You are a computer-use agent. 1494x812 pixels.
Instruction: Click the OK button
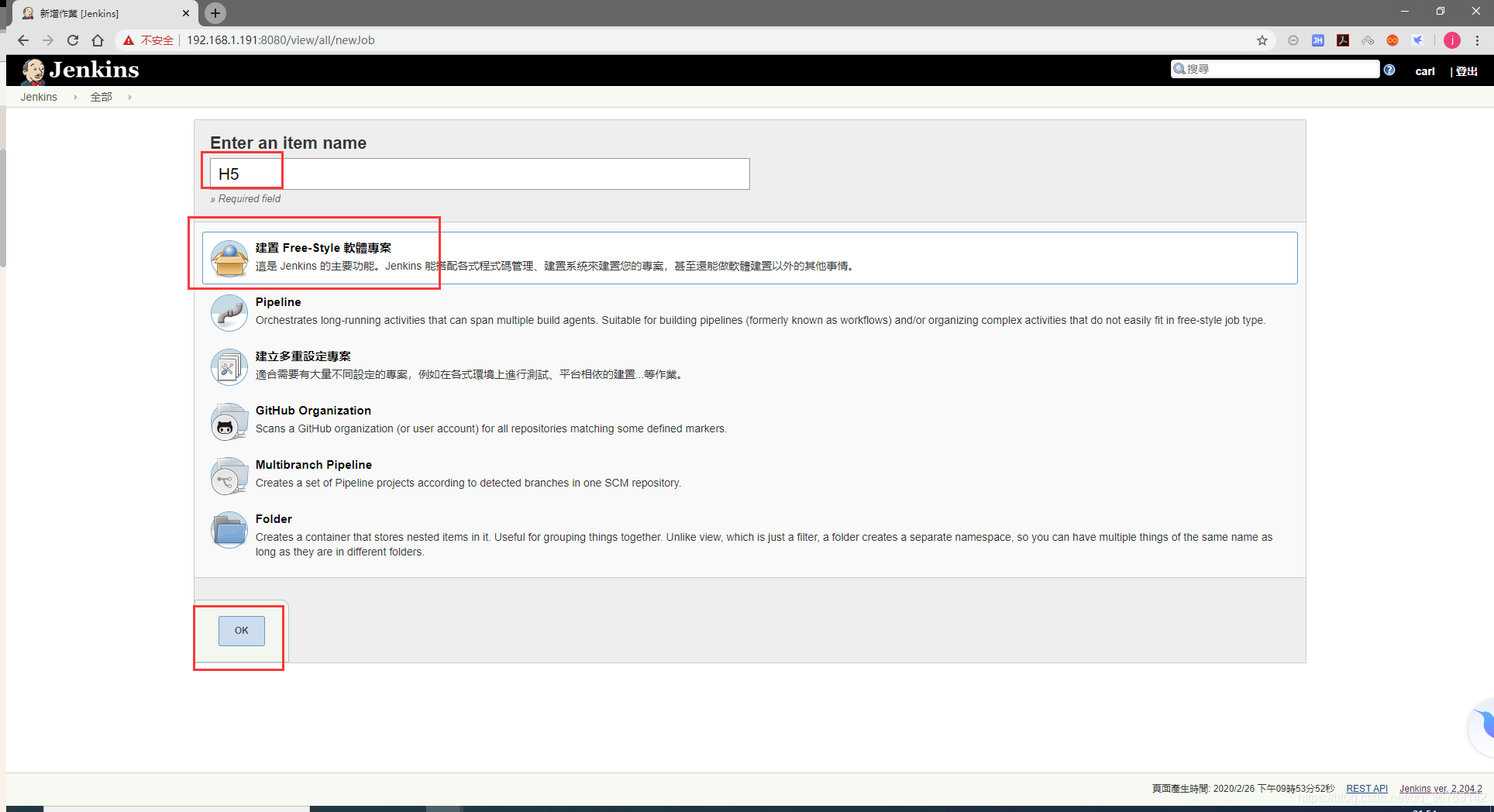[x=242, y=631]
